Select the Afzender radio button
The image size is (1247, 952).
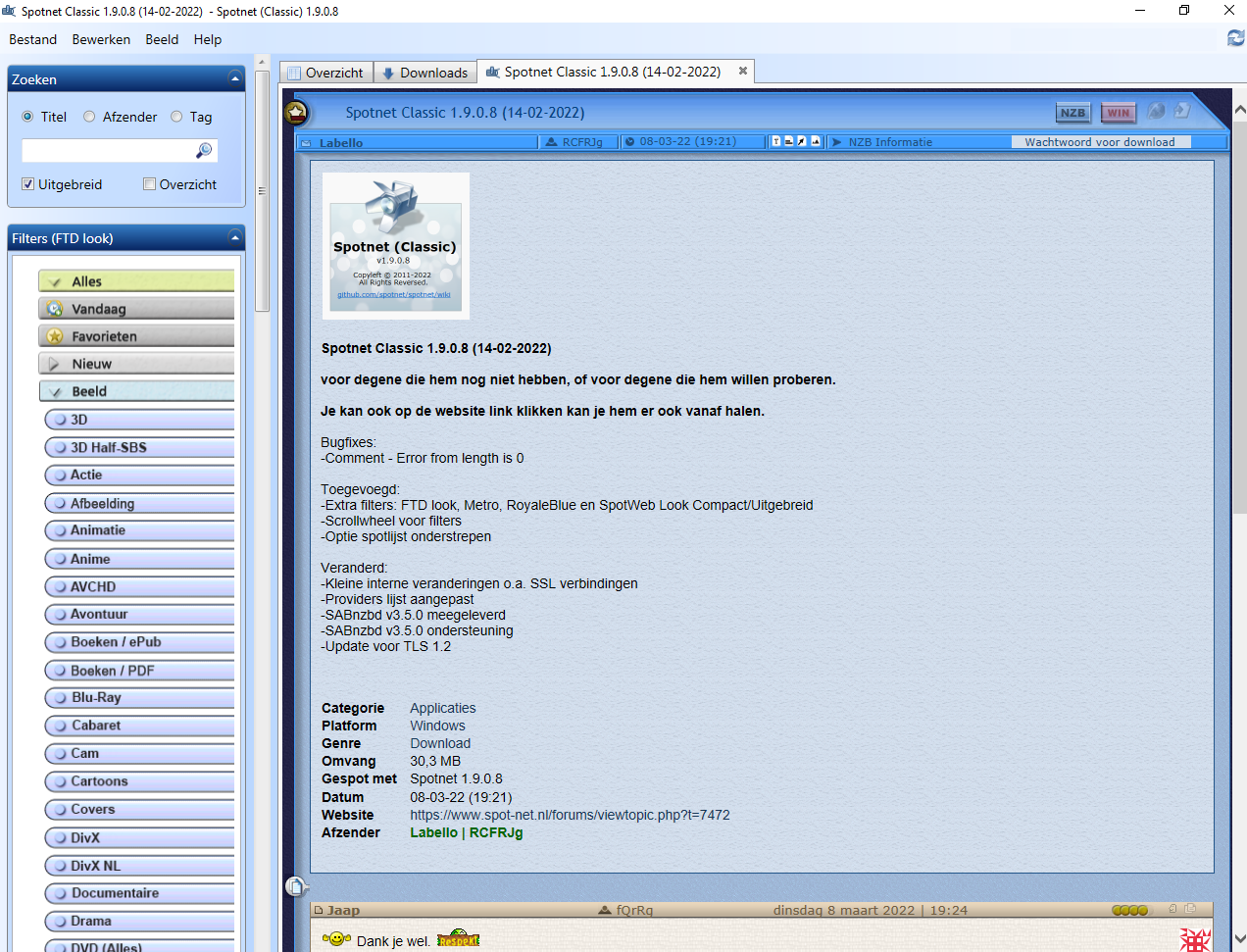click(89, 117)
